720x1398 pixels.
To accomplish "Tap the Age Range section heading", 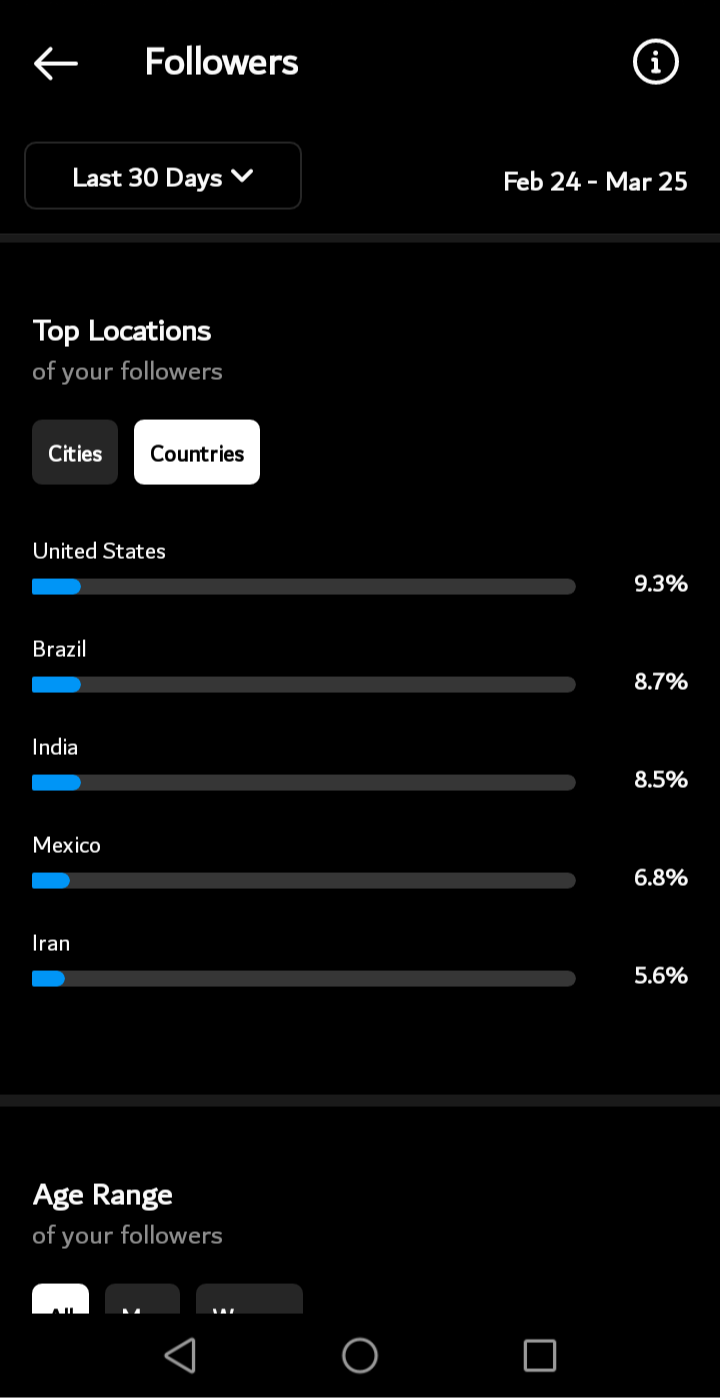I will pos(102,1195).
